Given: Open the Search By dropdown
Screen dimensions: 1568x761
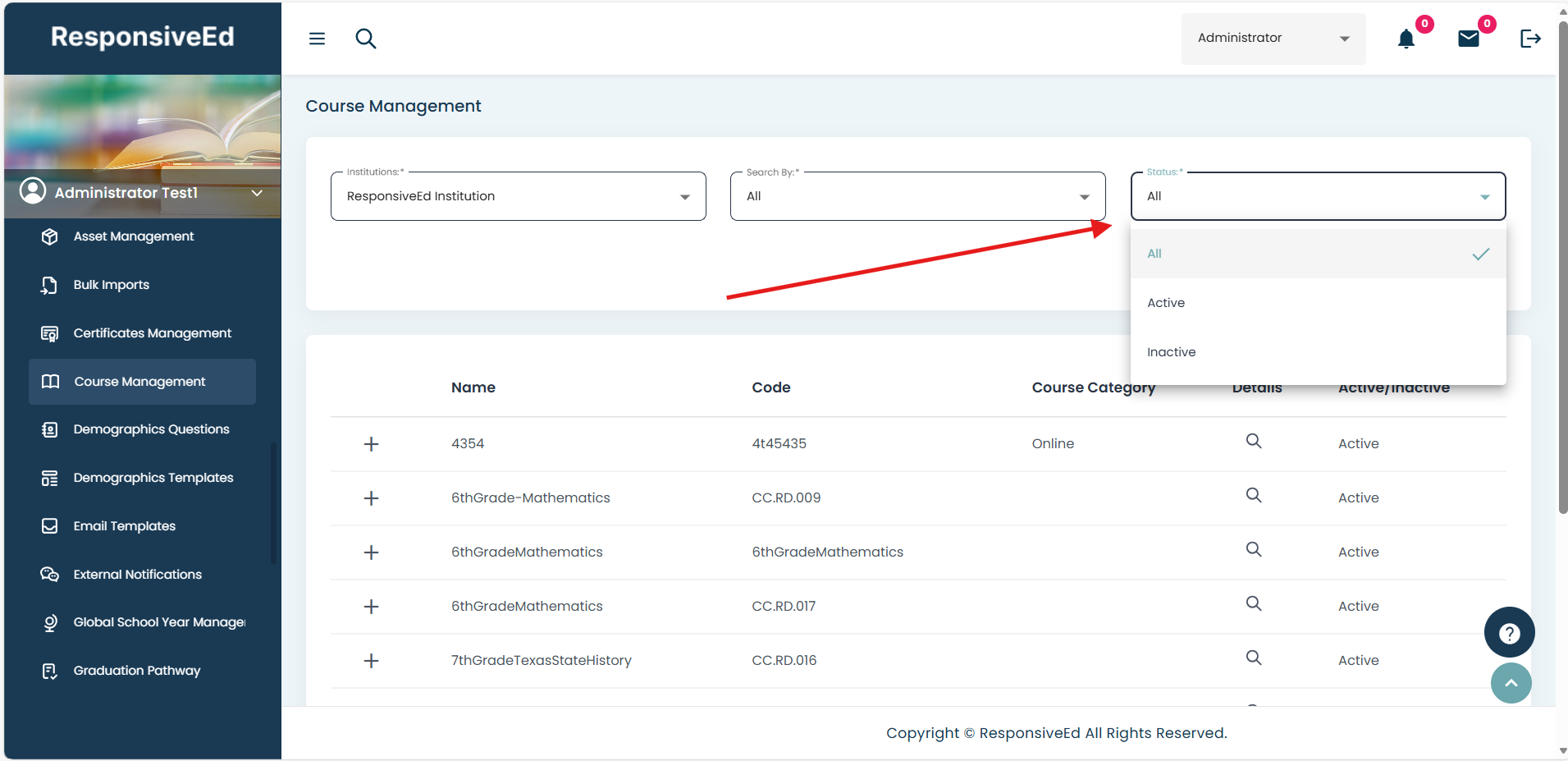Looking at the screenshot, I should [x=917, y=196].
